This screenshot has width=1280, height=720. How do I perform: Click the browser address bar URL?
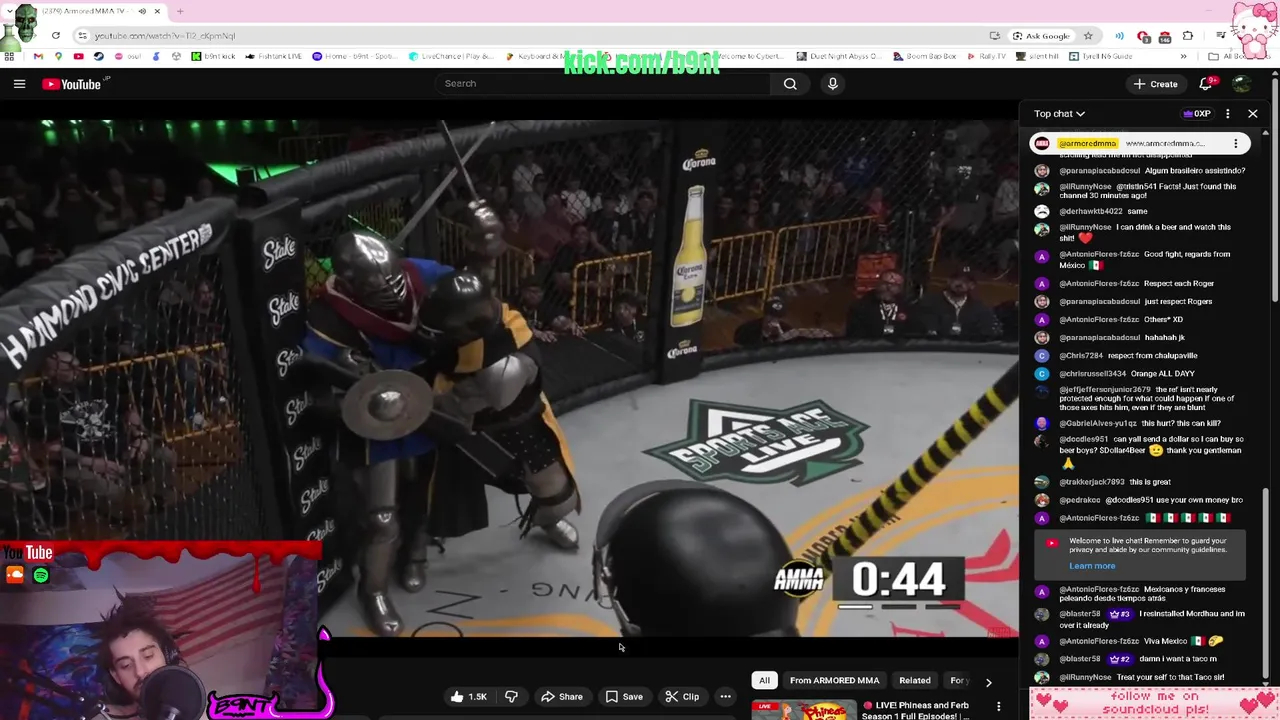[x=165, y=36]
